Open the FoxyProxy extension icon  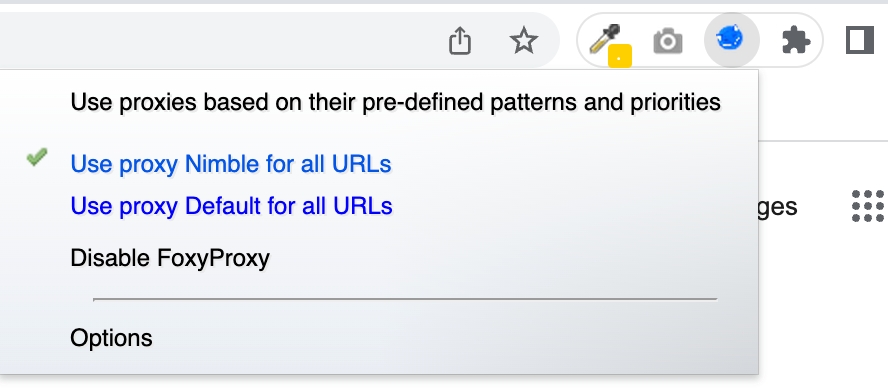click(731, 40)
